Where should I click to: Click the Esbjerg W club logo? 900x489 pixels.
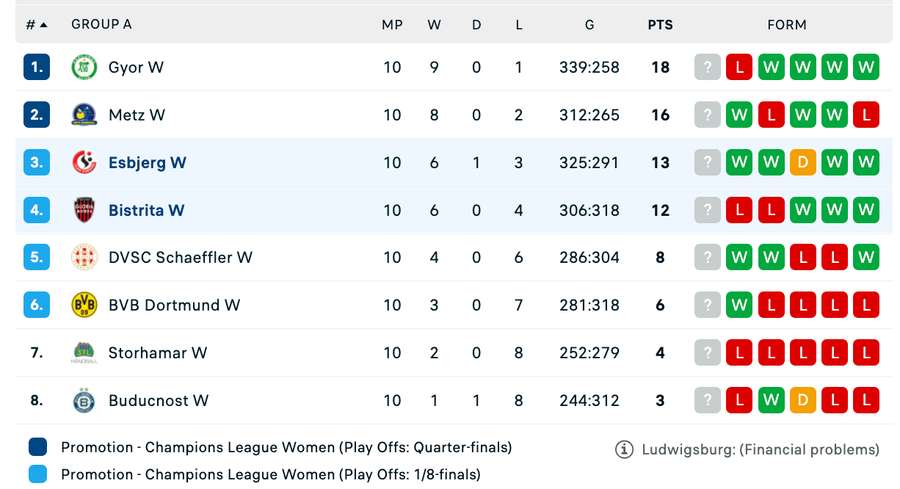click(84, 162)
